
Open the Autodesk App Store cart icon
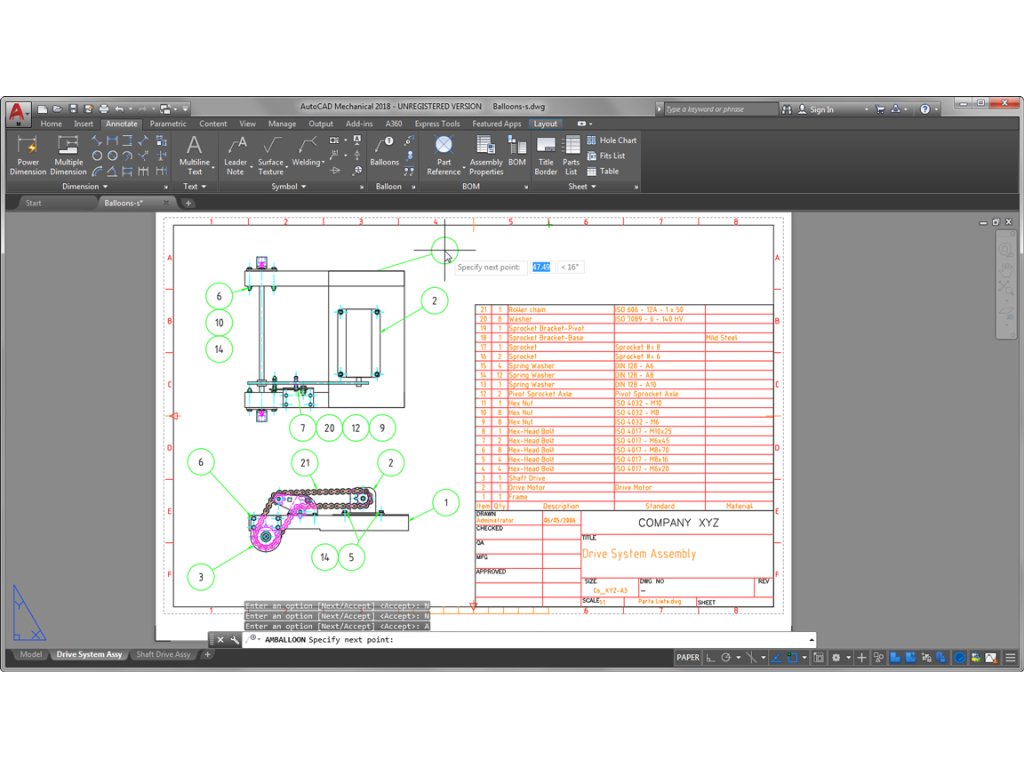[880, 110]
